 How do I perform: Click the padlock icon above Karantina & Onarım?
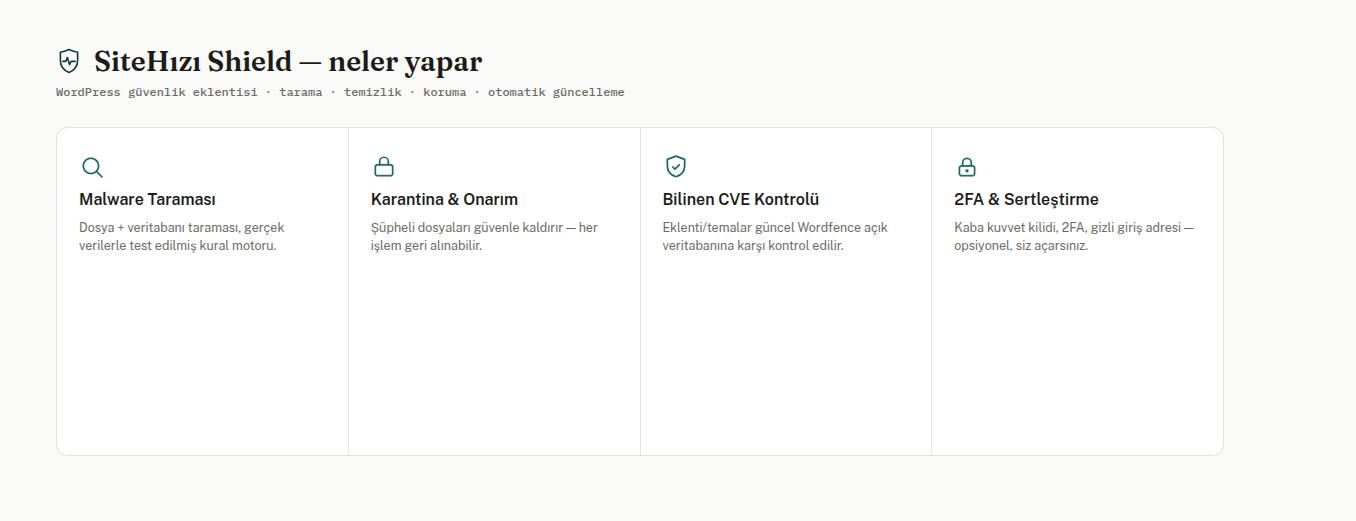tap(383, 166)
